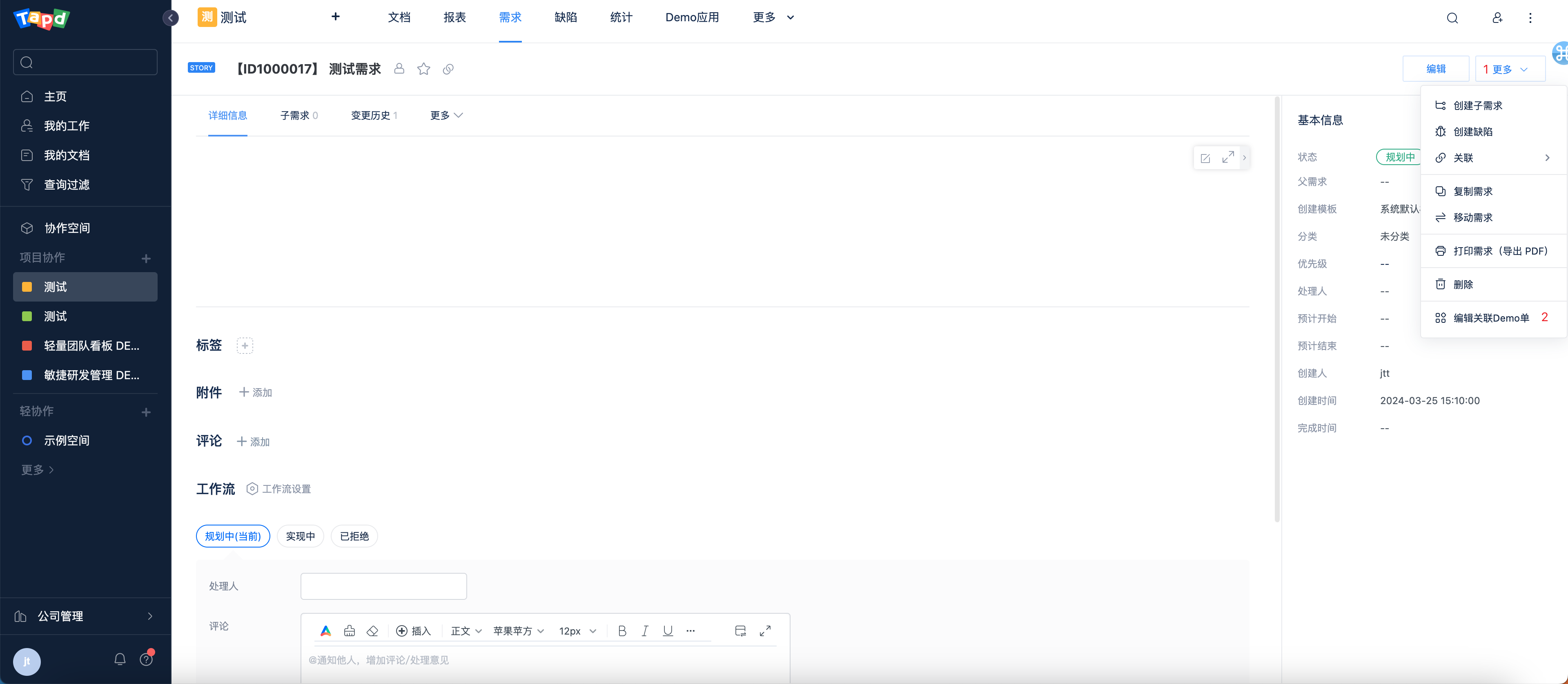The width and height of the screenshot is (1568, 684).
Task: Choose 创建子需求 from menu
Action: coord(1493,105)
